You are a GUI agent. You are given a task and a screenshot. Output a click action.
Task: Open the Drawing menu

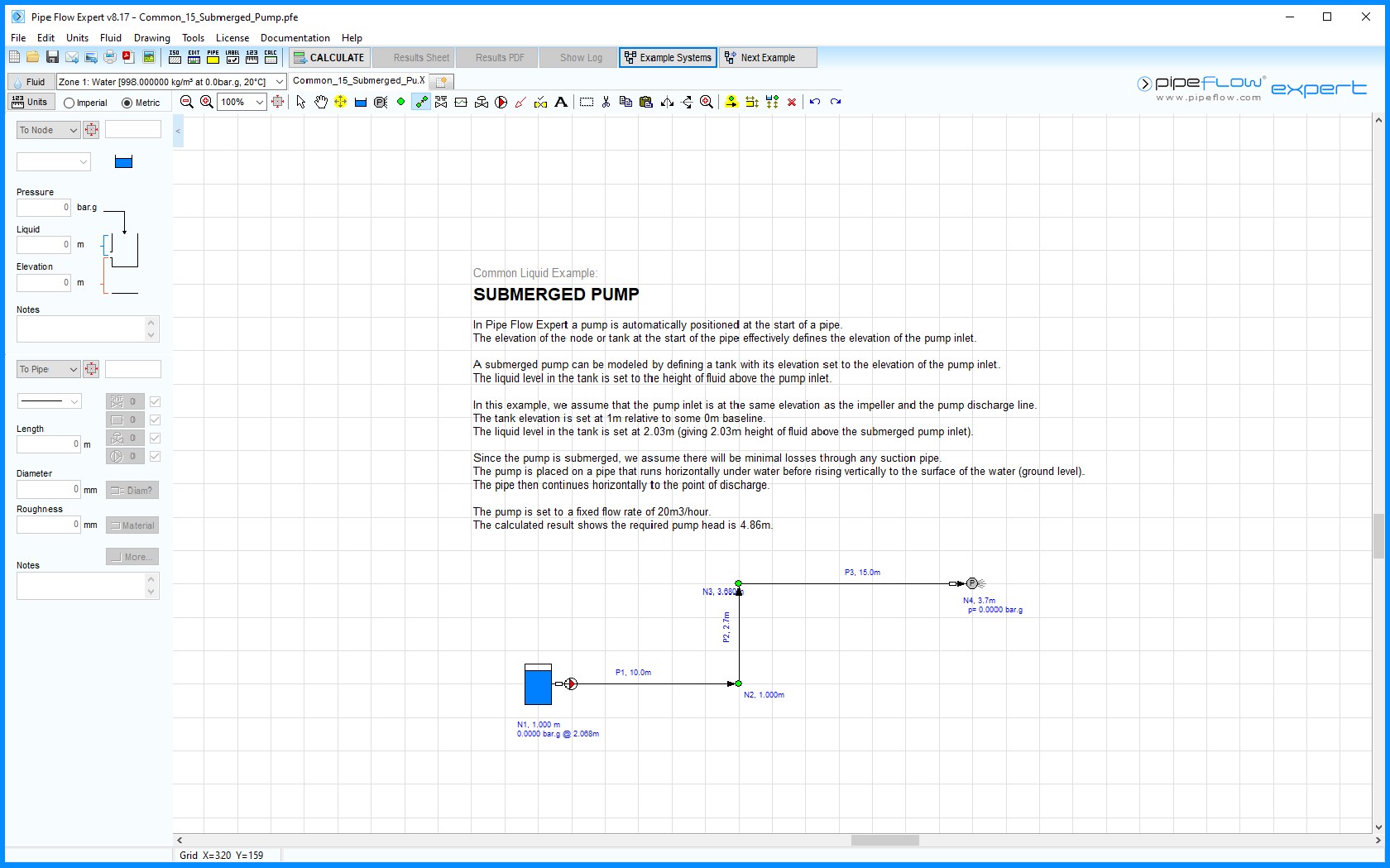tap(152, 37)
